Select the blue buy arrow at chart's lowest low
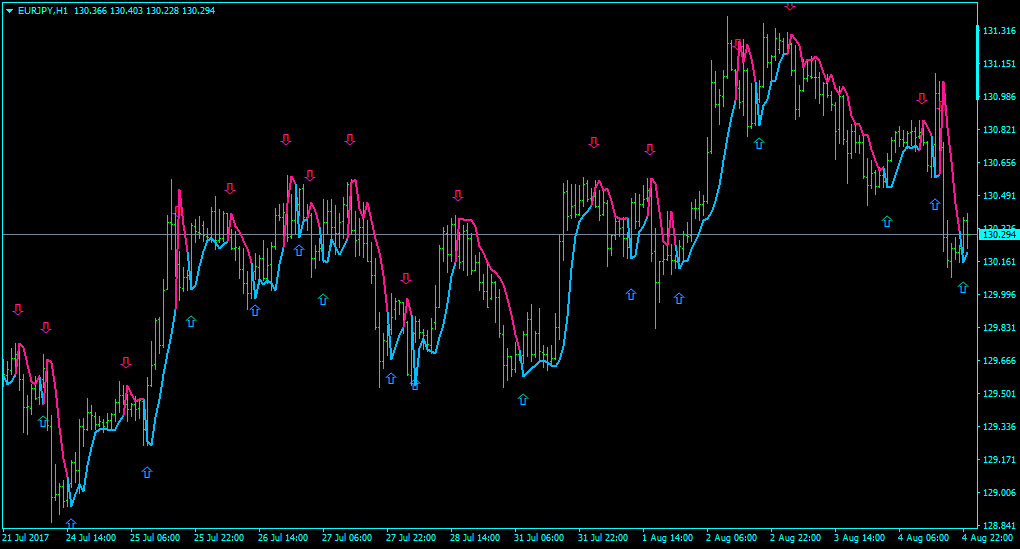 [x=71, y=524]
